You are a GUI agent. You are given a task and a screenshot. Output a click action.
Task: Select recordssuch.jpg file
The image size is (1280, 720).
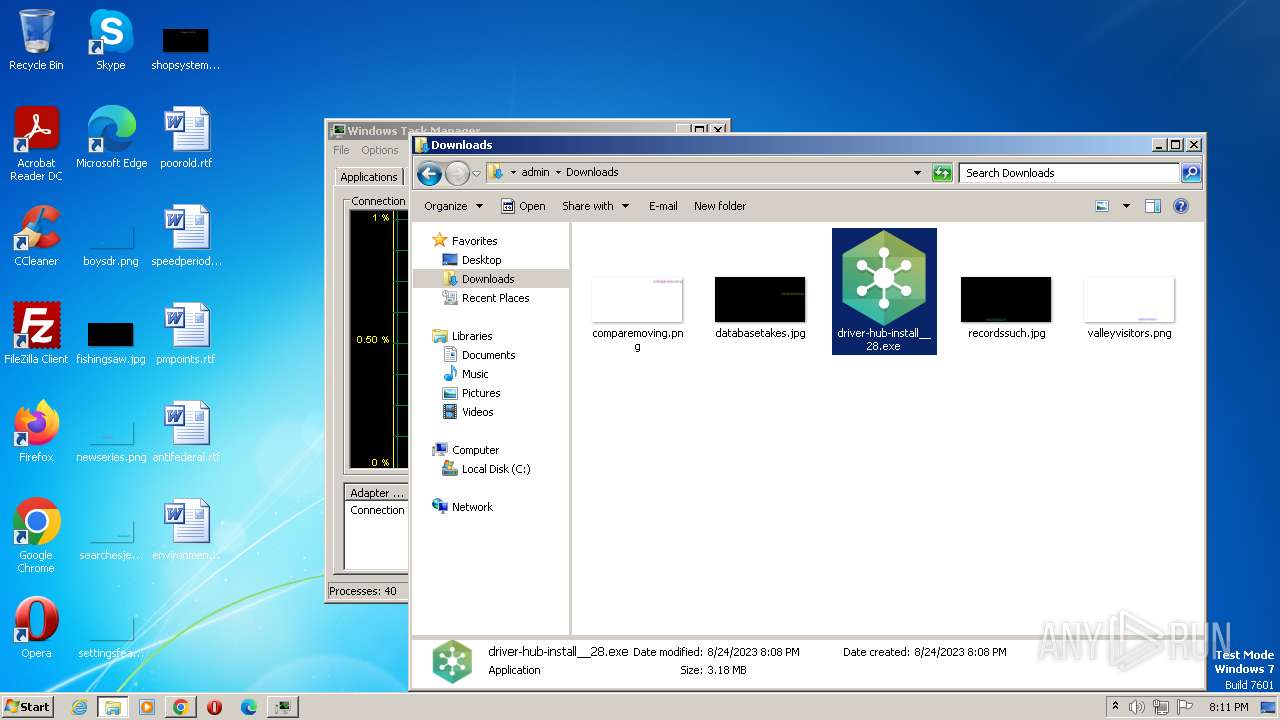coord(1006,310)
